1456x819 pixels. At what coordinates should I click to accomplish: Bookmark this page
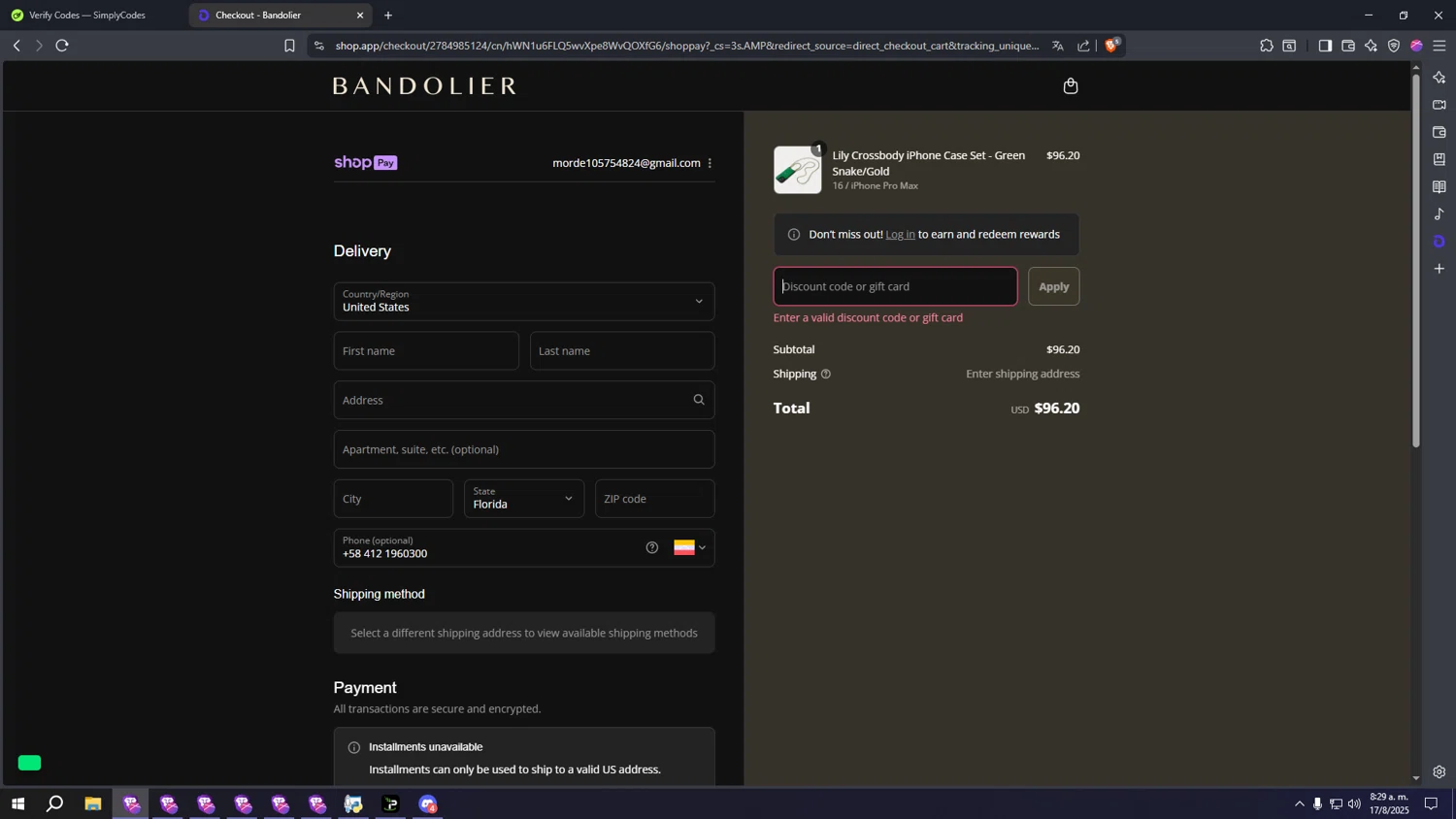[289, 46]
